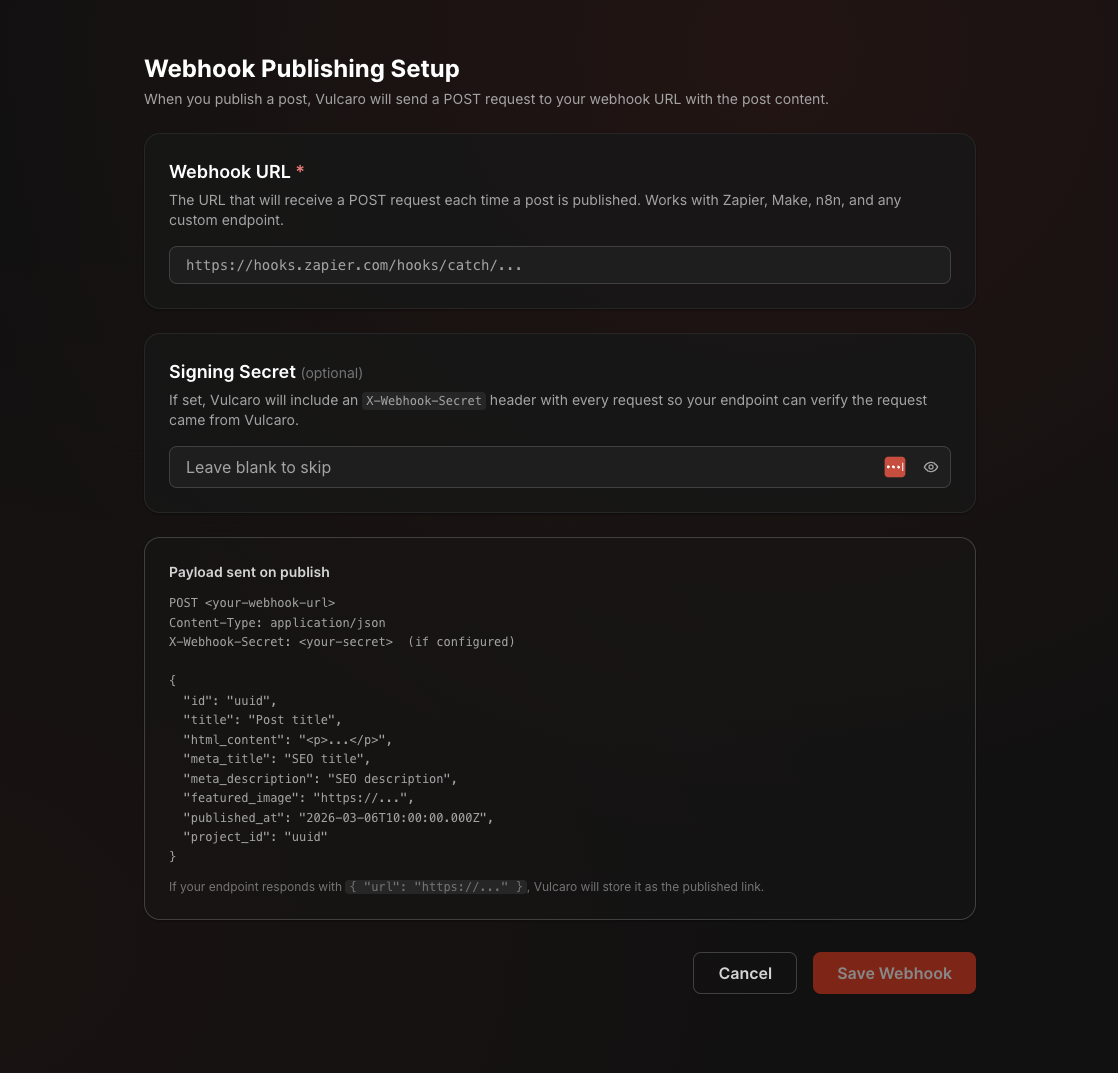Click the "meta_description" payload line
The image size is (1118, 1073).
click(x=320, y=779)
